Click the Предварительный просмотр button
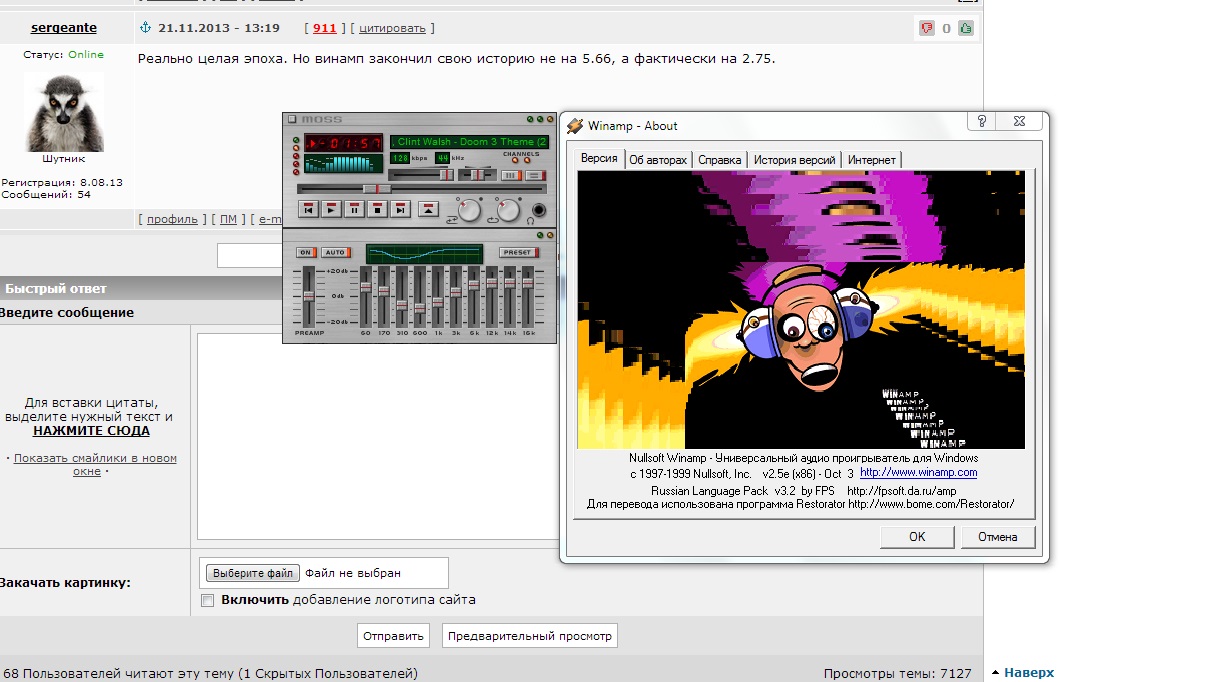 [530, 636]
